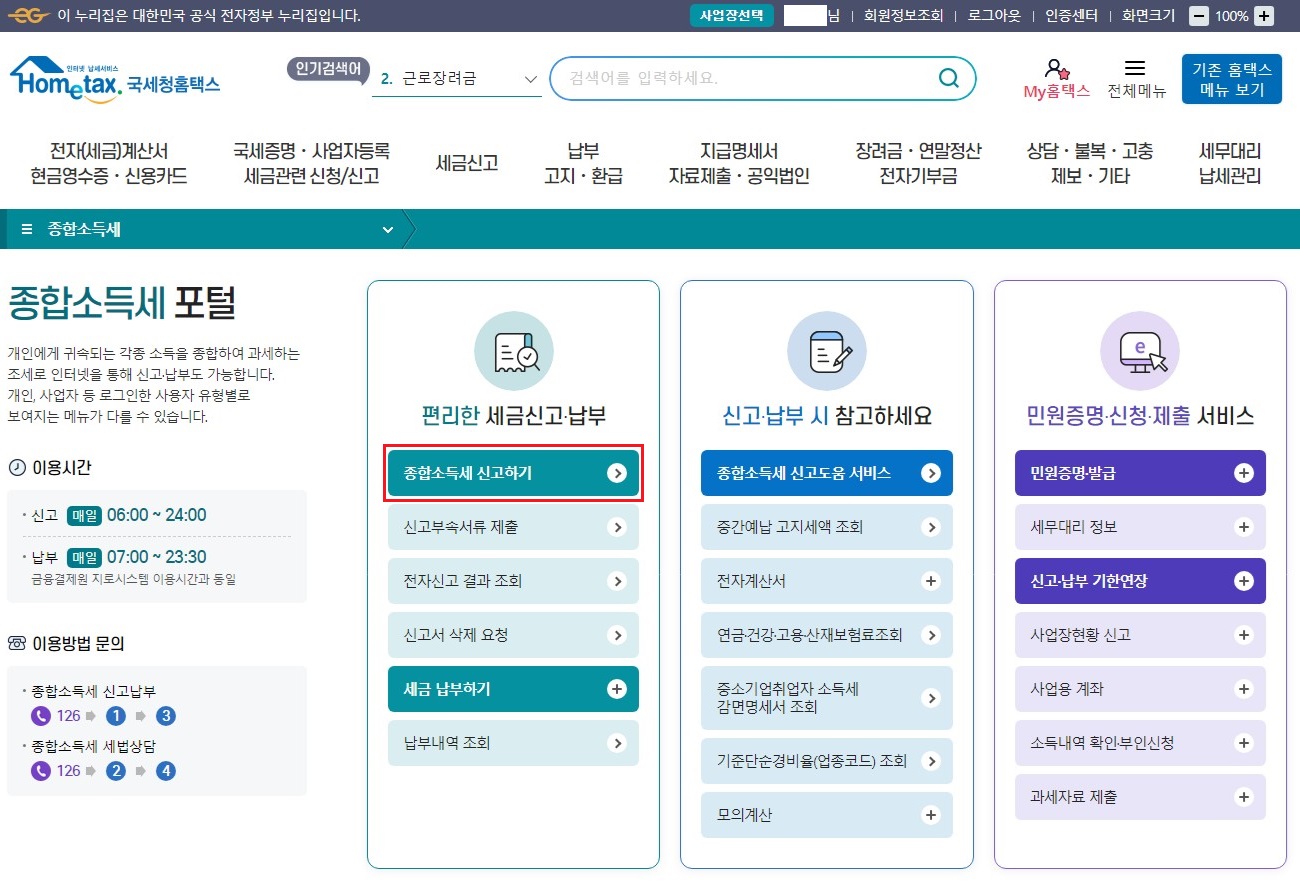This screenshot has height=885, width=1300.
Task: Click the 종합소득세 신고하기 label
Action: (x=467, y=473)
